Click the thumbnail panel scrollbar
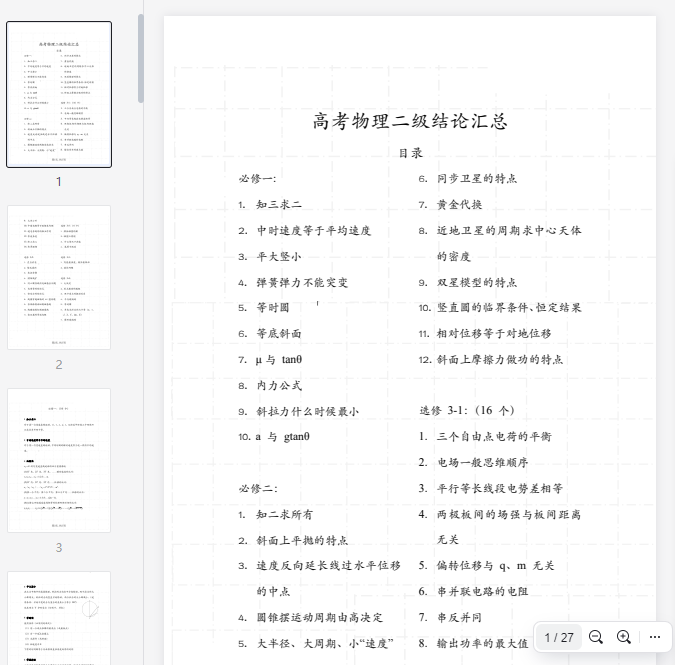Image resolution: width=675 pixels, height=665 pixels. click(141, 60)
